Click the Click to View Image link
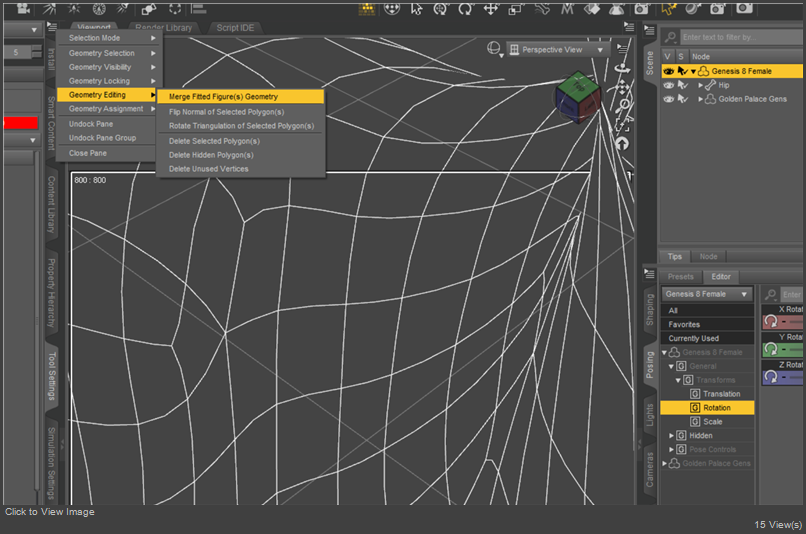Screen dimensions: 806x534 50,512
